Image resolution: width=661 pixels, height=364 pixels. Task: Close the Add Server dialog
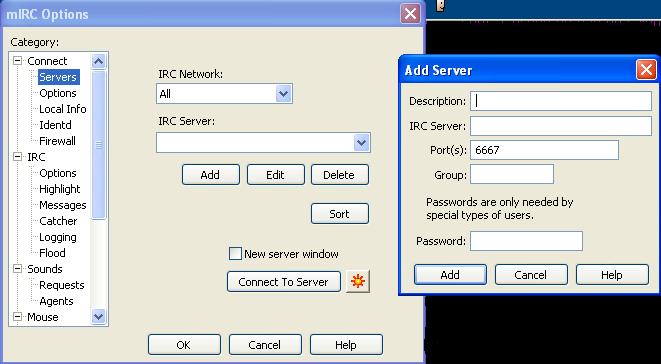[x=646, y=70]
